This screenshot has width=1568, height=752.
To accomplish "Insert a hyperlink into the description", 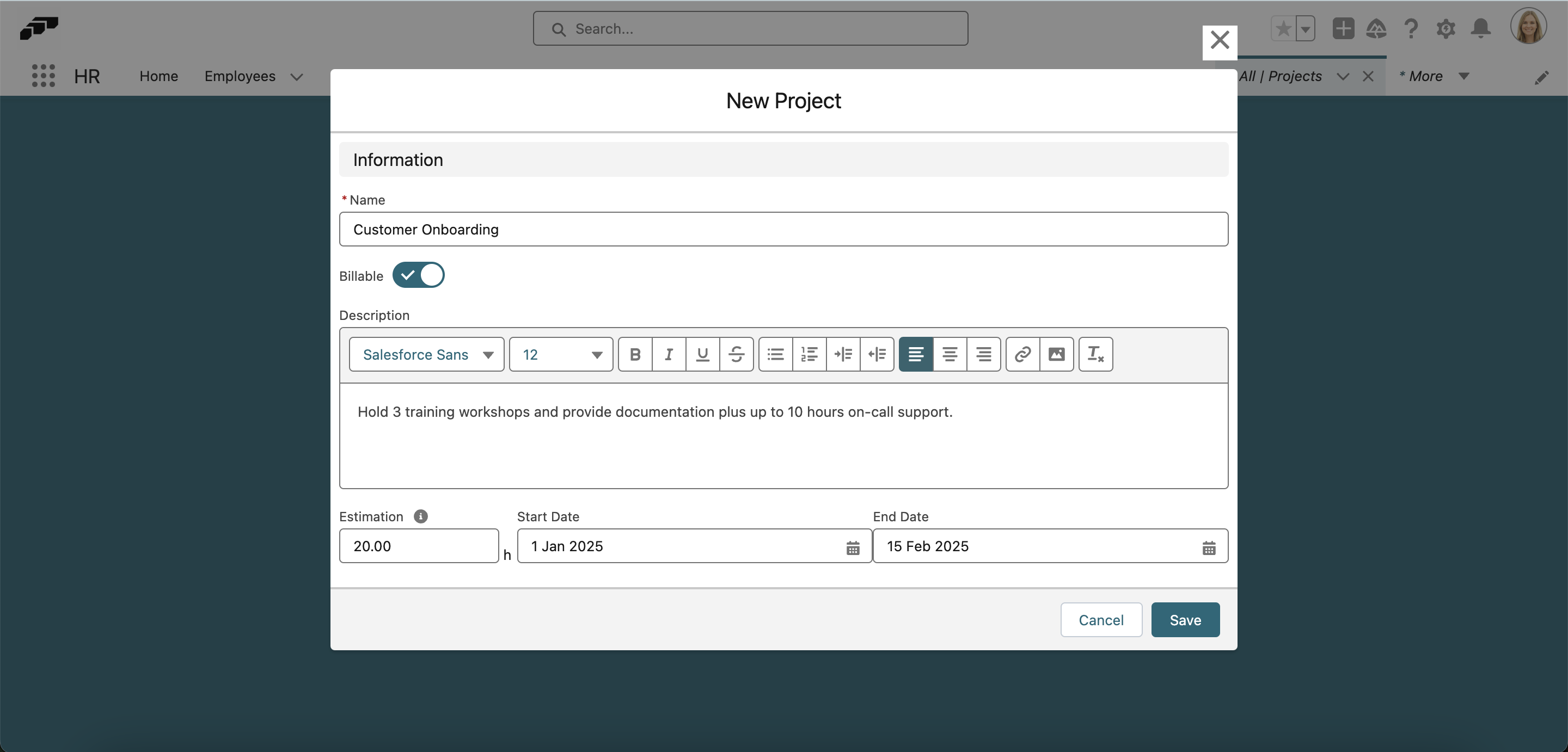I will [1022, 354].
